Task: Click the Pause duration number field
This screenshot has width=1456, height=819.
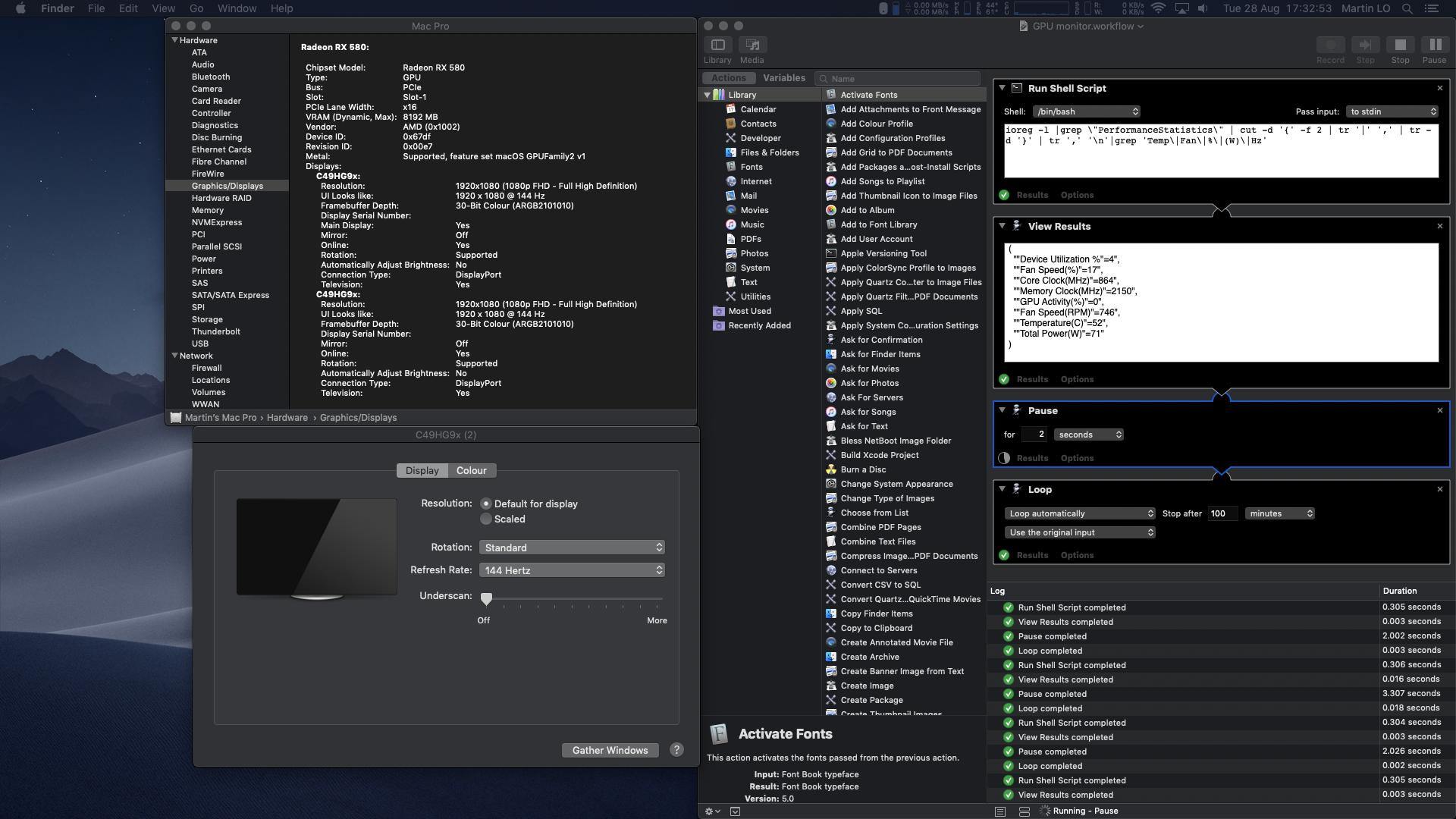Action: click(1034, 435)
